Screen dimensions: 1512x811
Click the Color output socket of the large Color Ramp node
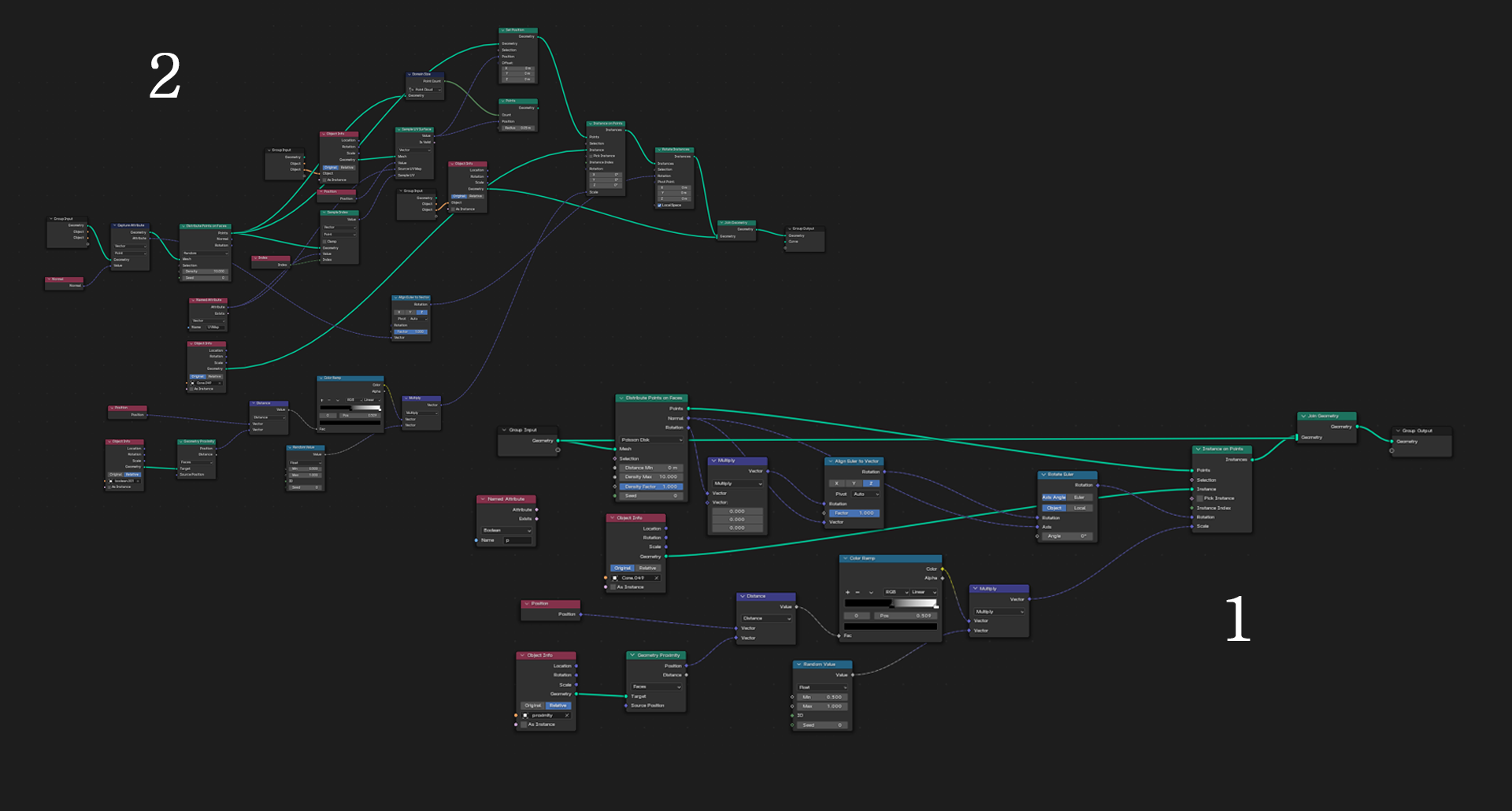[943, 568]
